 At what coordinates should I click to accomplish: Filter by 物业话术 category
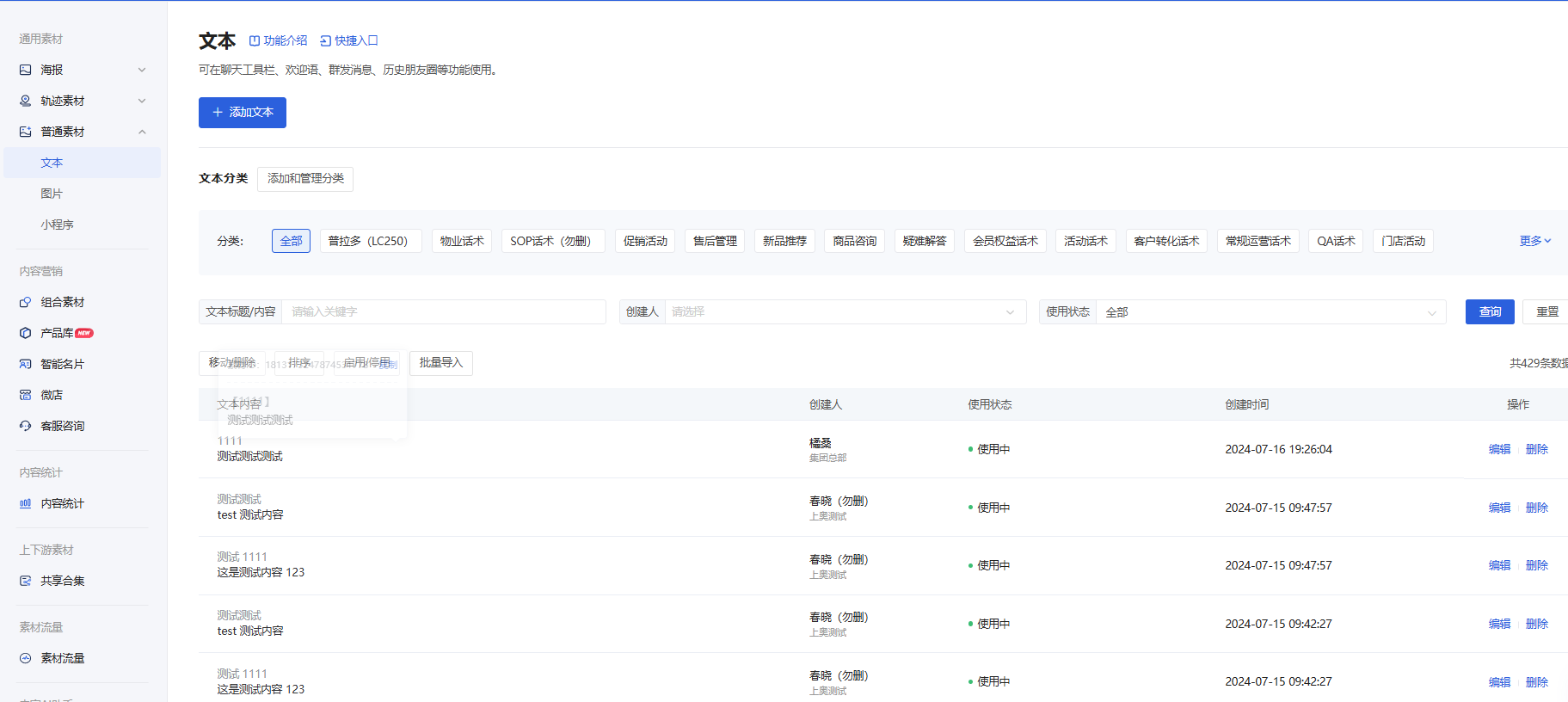(x=462, y=241)
